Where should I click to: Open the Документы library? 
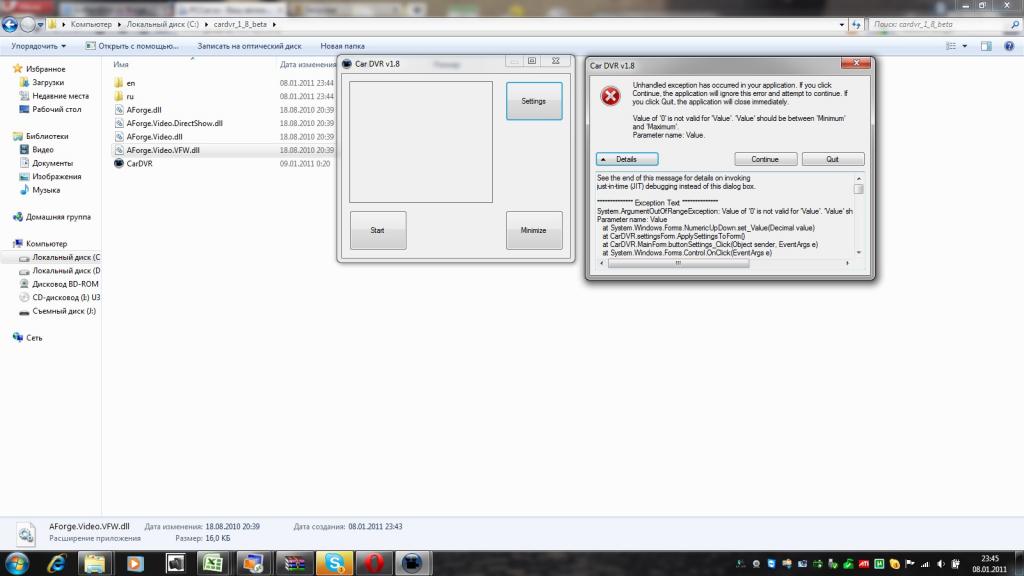coord(52,163)
